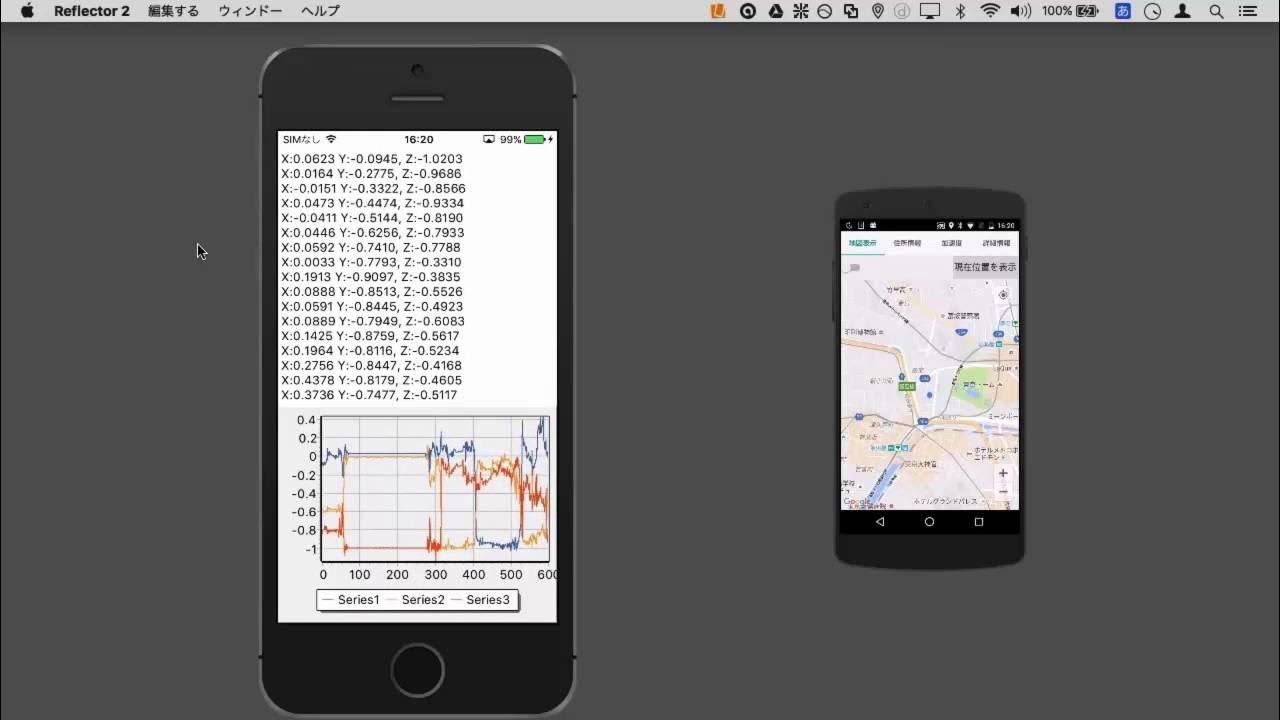Select the row starting X:0.1425 Y:-0.8759

371,336
